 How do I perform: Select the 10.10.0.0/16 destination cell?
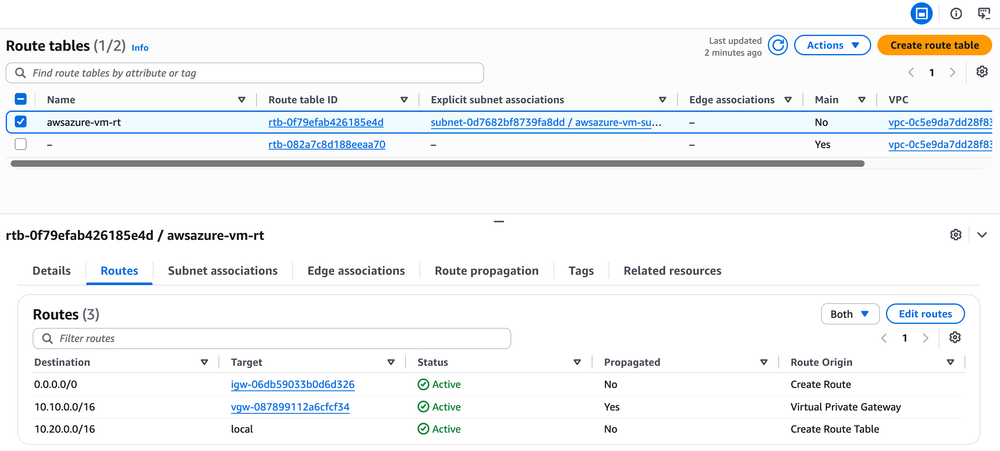tap(64, 406)
